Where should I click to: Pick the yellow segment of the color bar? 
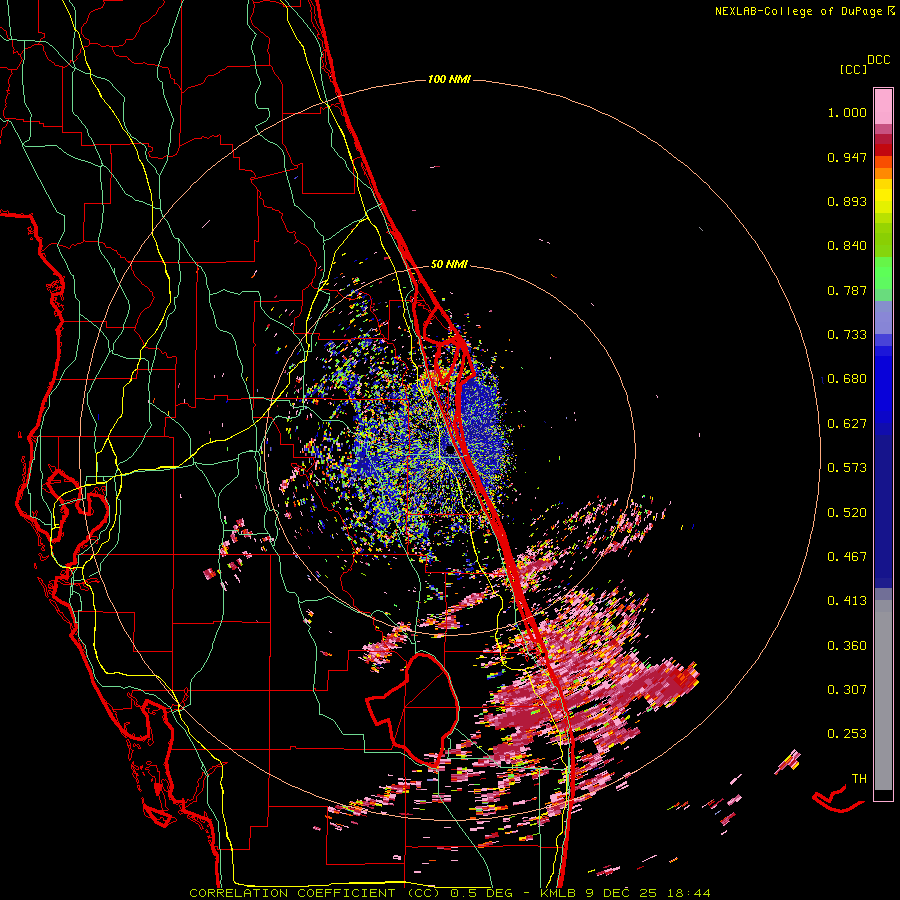[x=883, y=197]
